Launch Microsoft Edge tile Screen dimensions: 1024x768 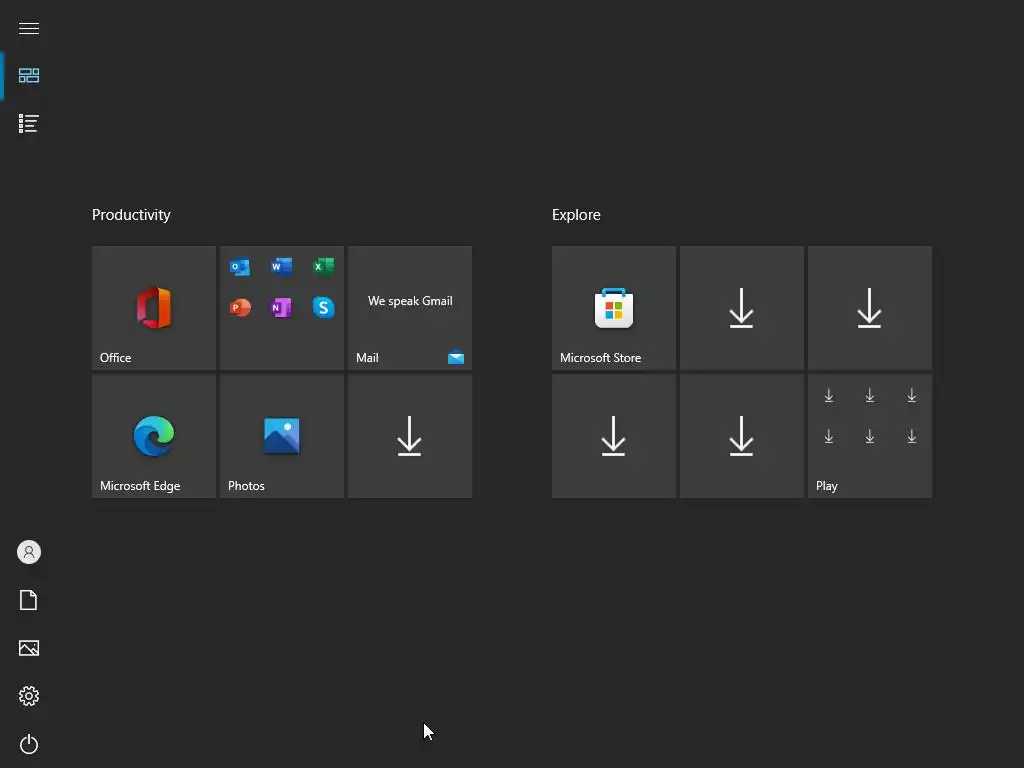pyautogui.click(x=154, y=436)
